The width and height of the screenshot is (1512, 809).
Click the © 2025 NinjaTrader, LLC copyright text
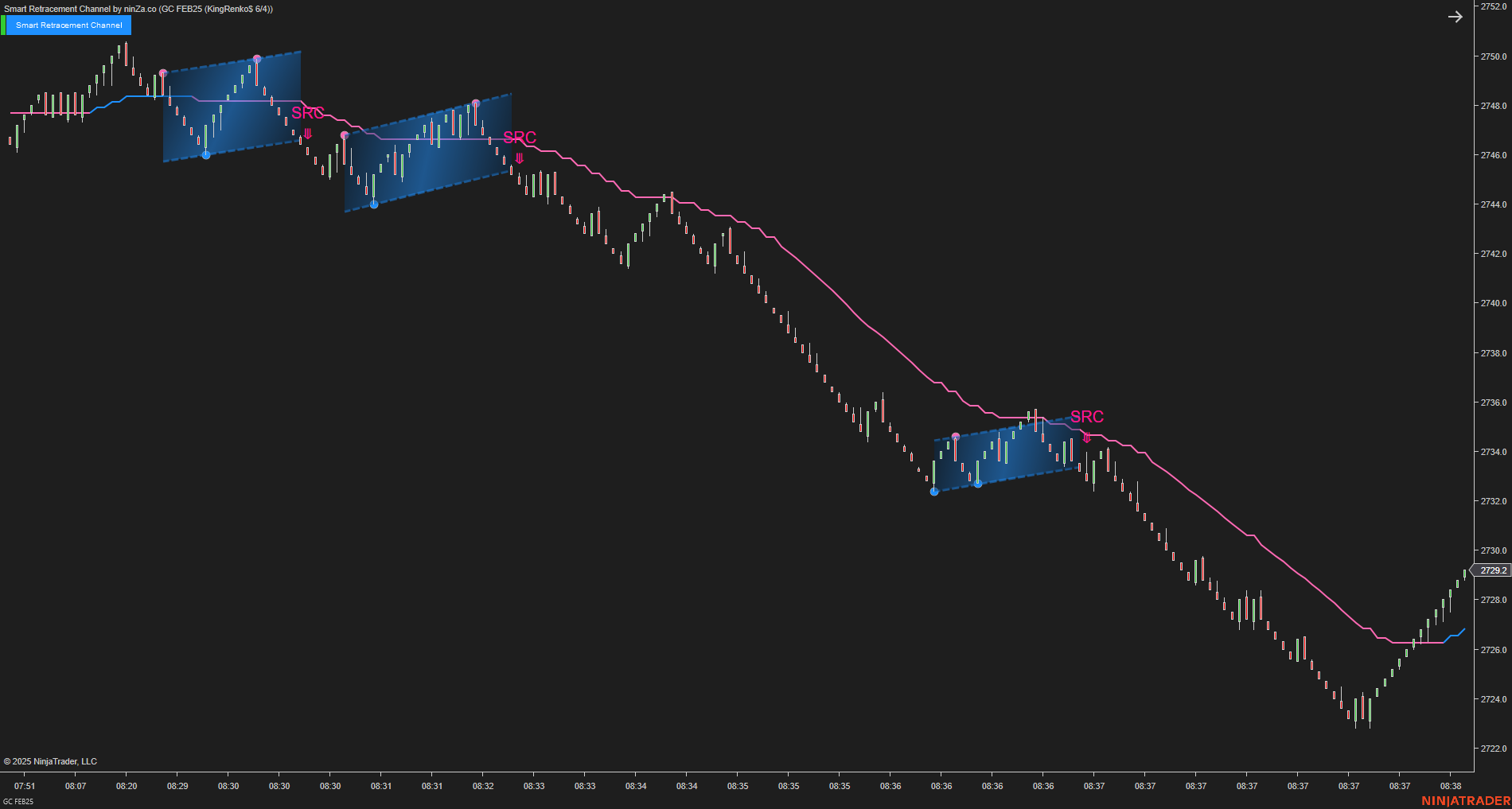(x=50, y=760)
